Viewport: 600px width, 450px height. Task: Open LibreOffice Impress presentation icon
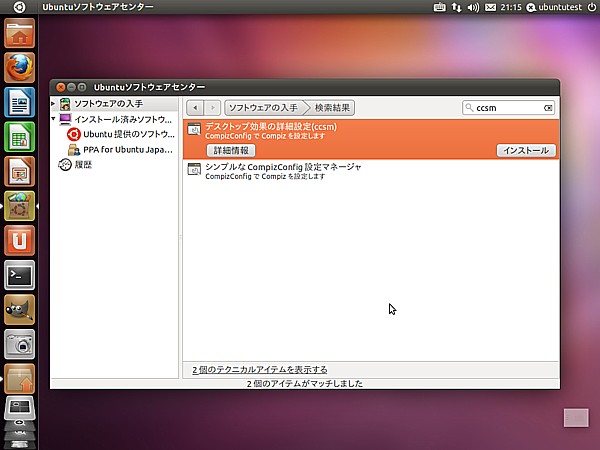pos(20,171)
